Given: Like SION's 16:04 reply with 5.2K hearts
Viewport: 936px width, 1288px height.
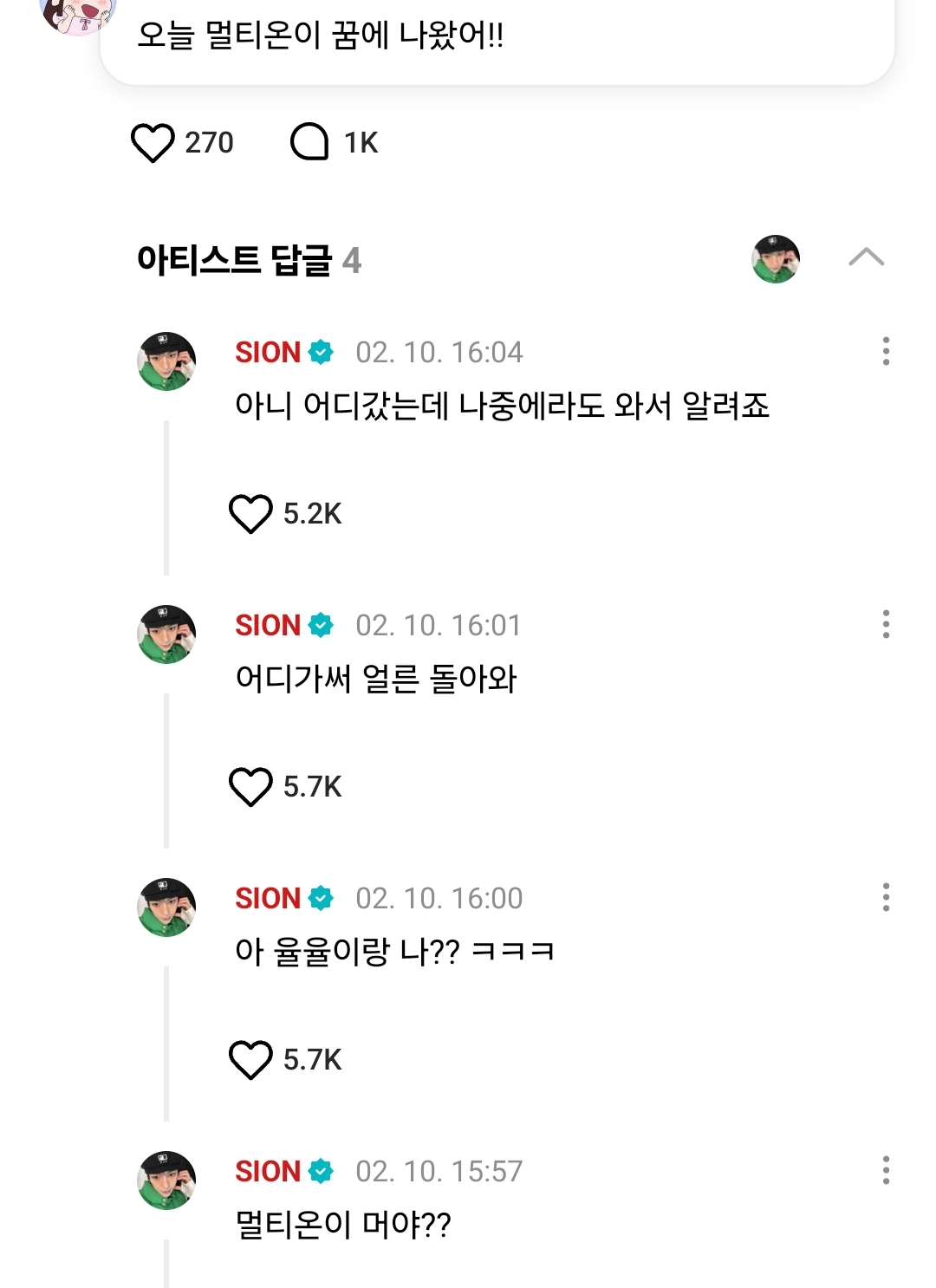Looking at the screenshot, I should point(250,514).
